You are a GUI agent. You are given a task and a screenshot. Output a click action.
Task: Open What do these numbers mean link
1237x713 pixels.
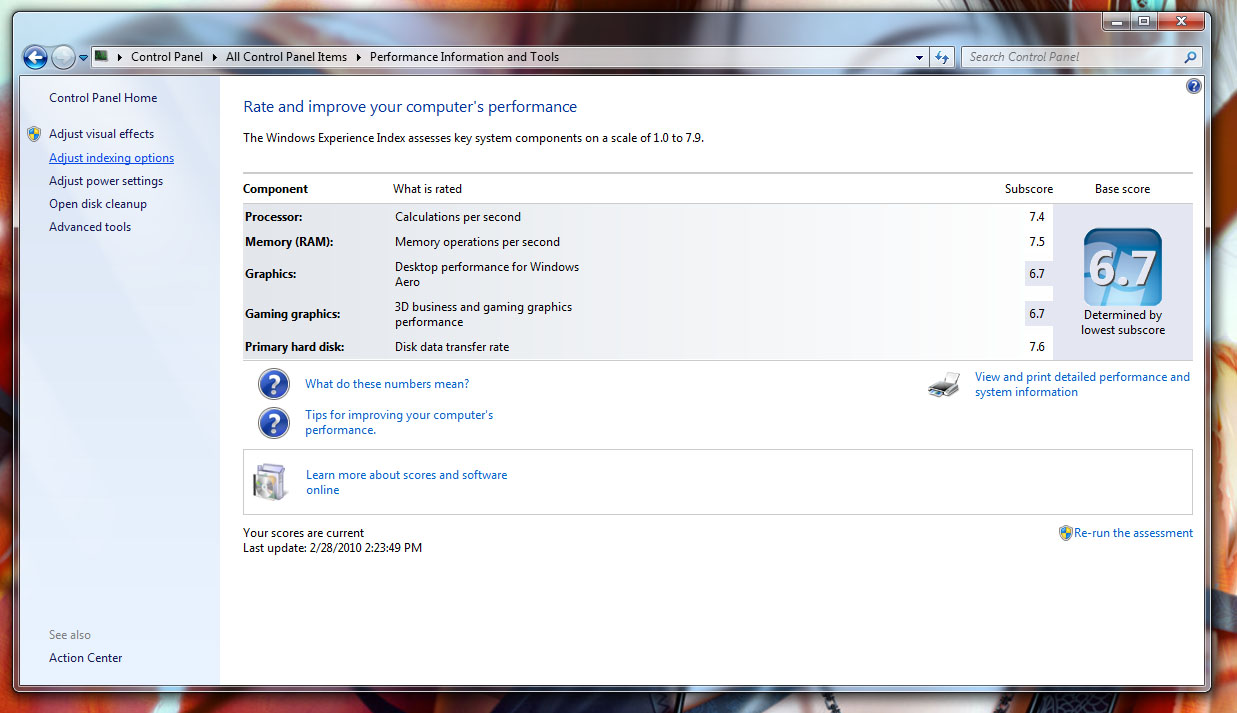coord(387,384)
